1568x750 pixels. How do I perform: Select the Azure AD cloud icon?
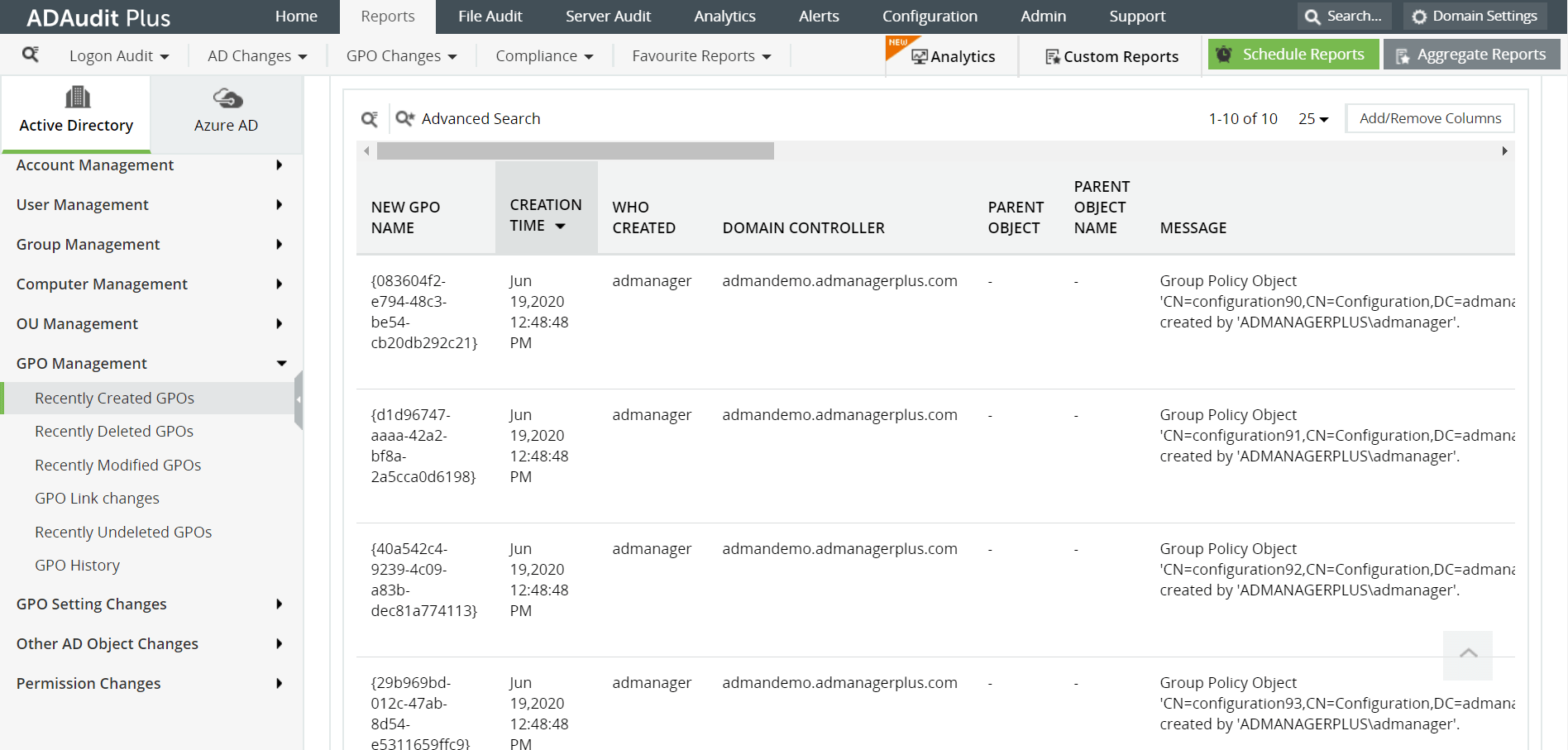tap(226, 97)
